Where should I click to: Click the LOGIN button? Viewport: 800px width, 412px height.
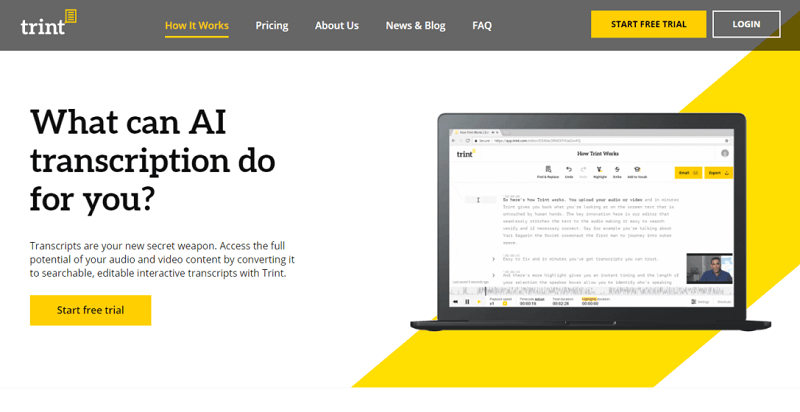(x=746, y=24)
